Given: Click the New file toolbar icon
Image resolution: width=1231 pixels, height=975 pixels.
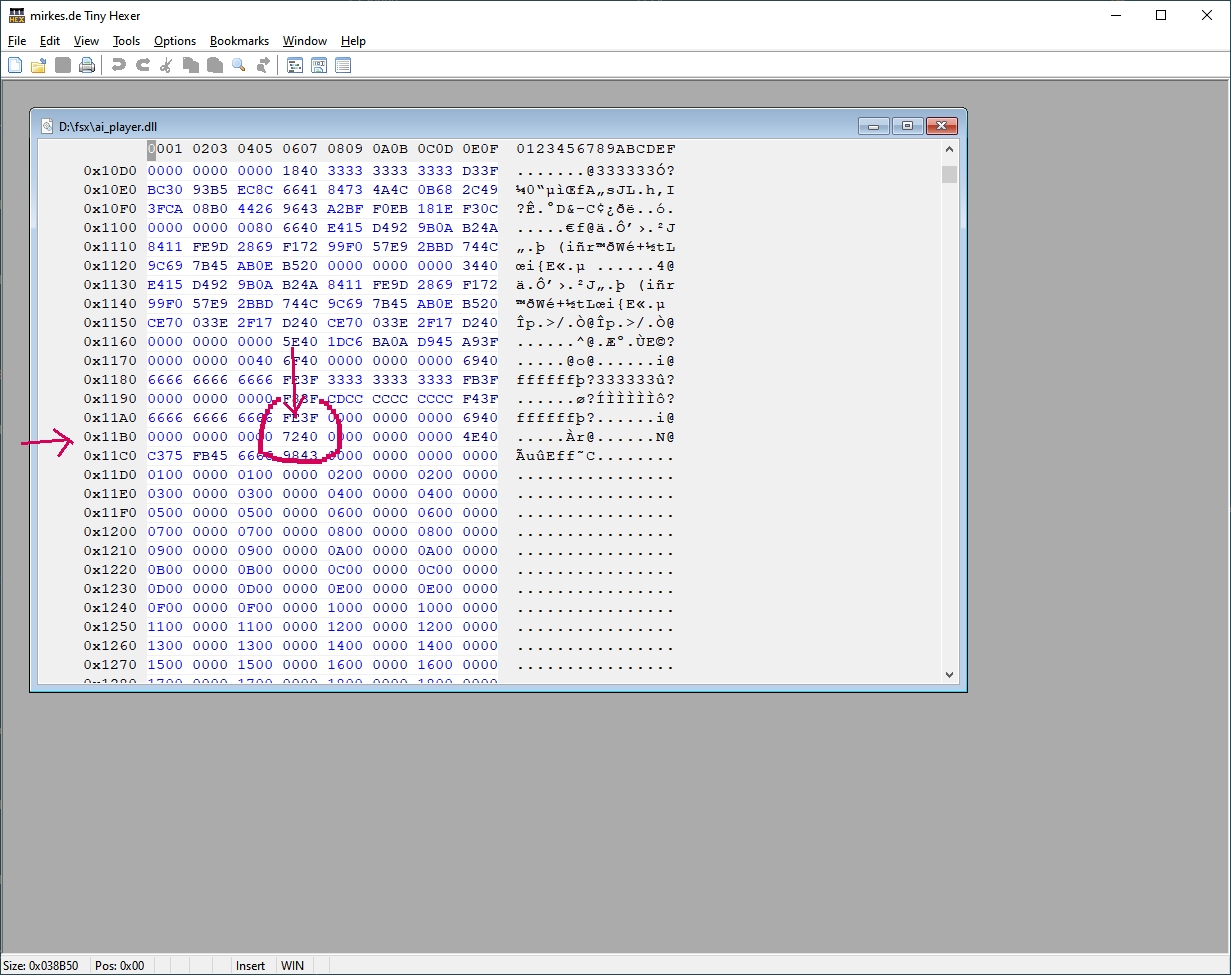Looking at the screenshot, I should (15, 66).
